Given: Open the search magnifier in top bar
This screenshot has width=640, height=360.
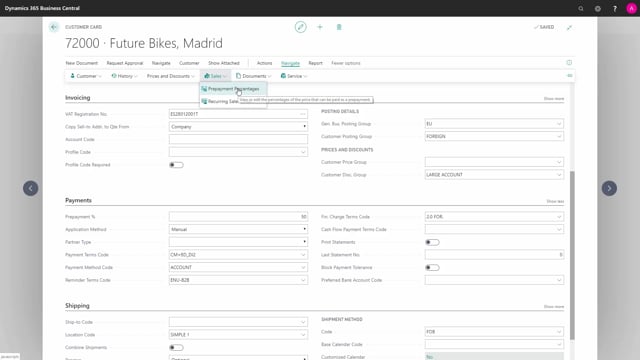Looking at the screenshot, I should point(581,8).
